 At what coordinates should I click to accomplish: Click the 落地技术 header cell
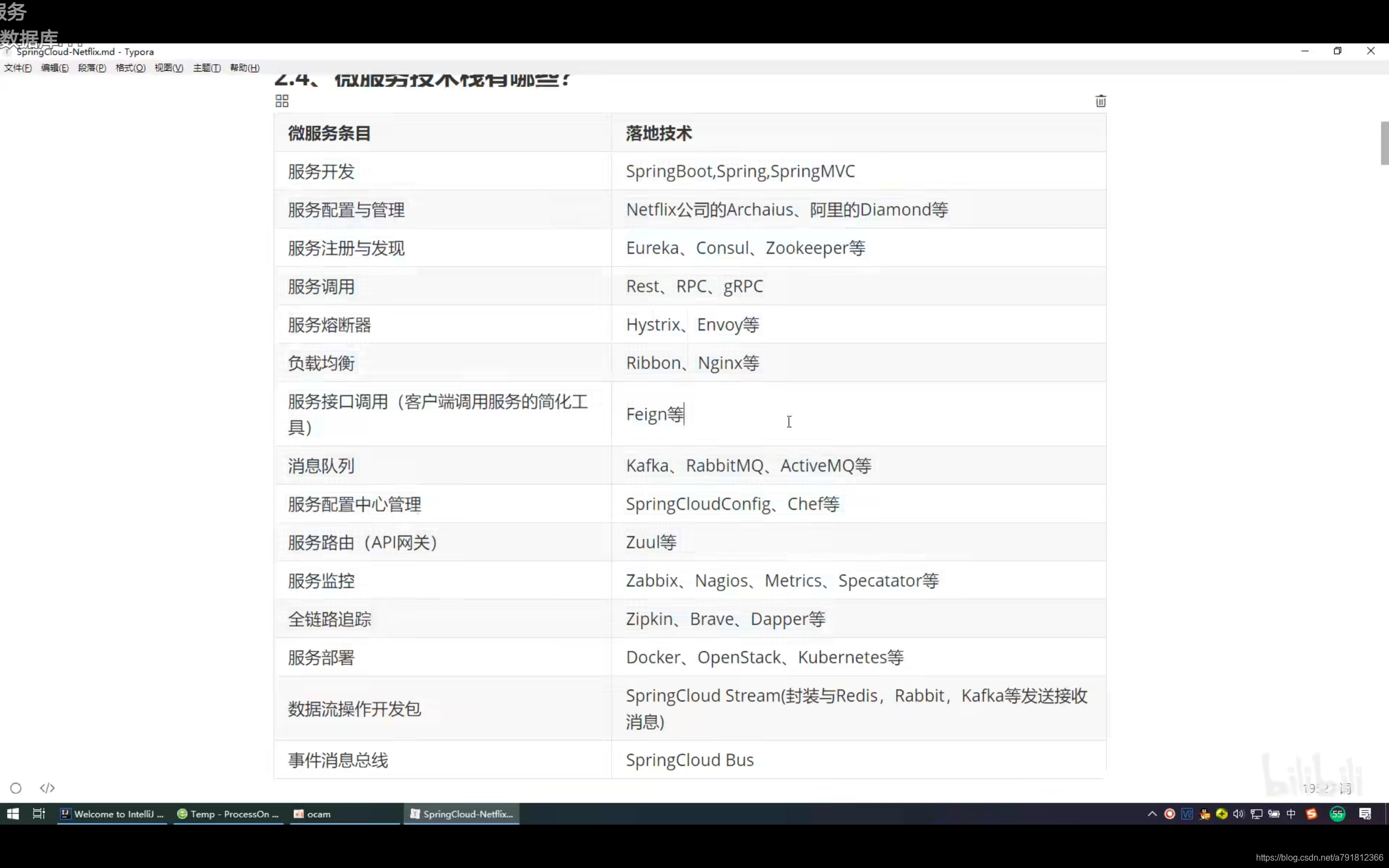coord(859,133)
